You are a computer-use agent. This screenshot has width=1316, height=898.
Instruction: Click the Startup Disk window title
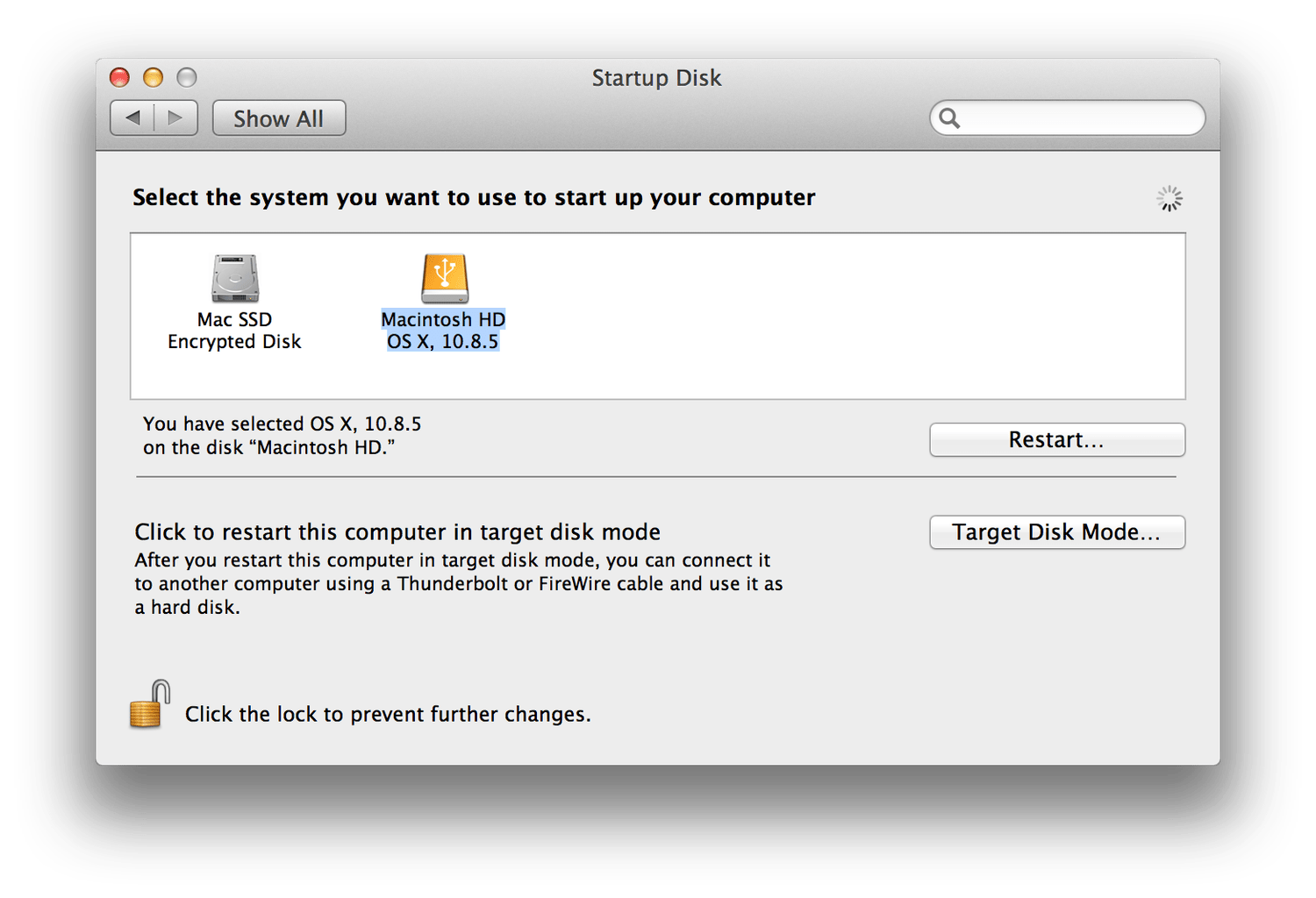coord(656,78)
